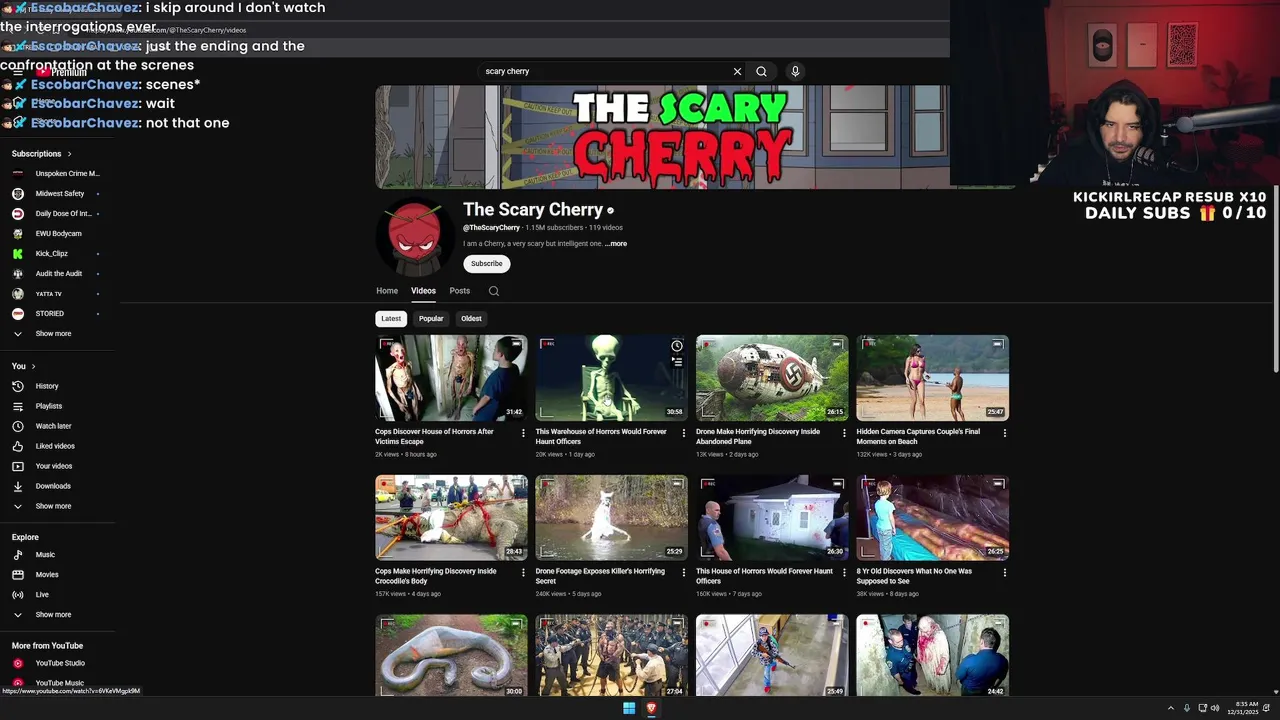Viewport: 1280px width, 720px height.
Task: Subscribe to The Scary Cherry channel
Action: coord(487,264)
